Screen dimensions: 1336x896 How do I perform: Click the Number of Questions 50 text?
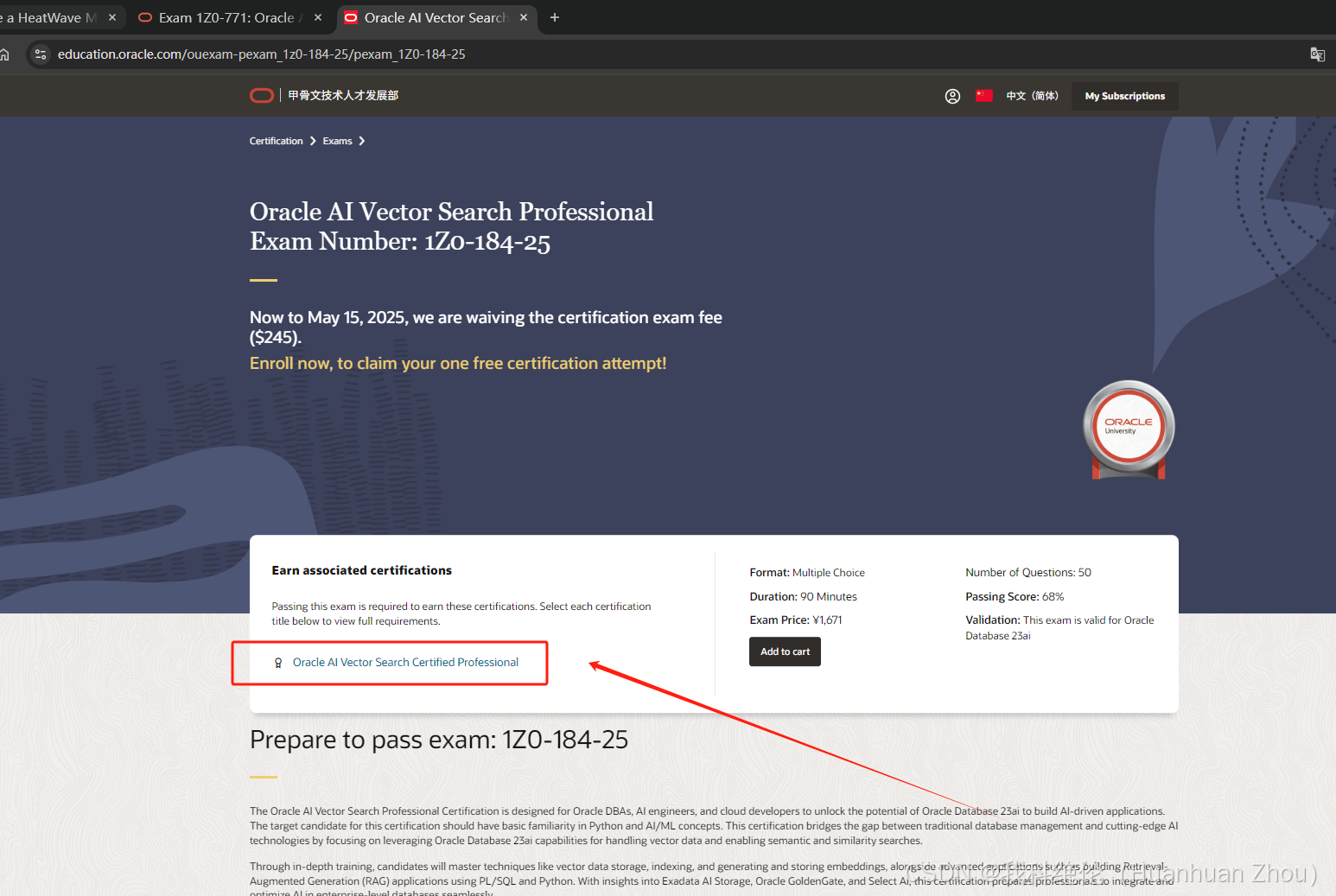(1028, 573)
